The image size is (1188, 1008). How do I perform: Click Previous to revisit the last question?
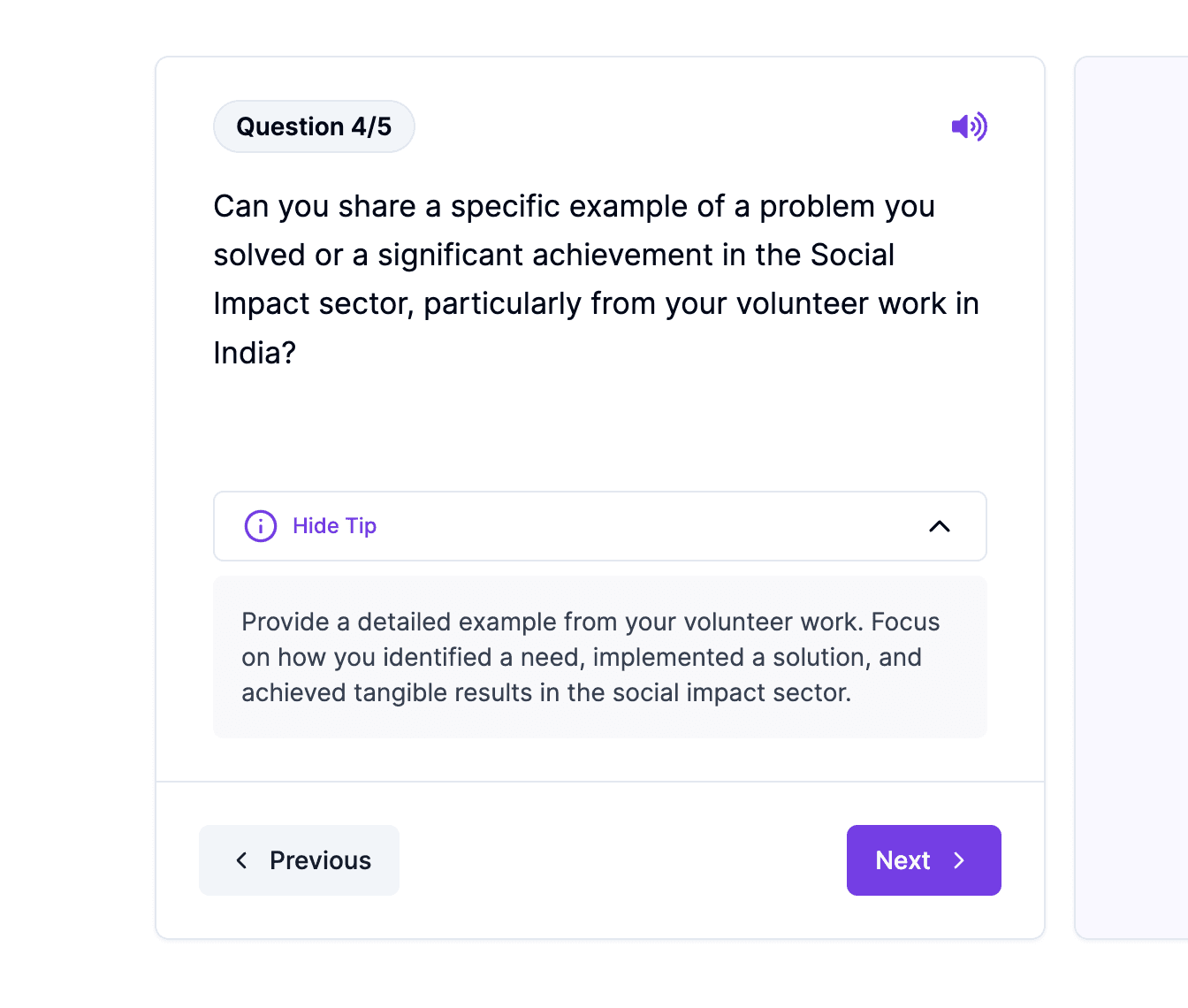pyautogui.click(x=299, y=859)
